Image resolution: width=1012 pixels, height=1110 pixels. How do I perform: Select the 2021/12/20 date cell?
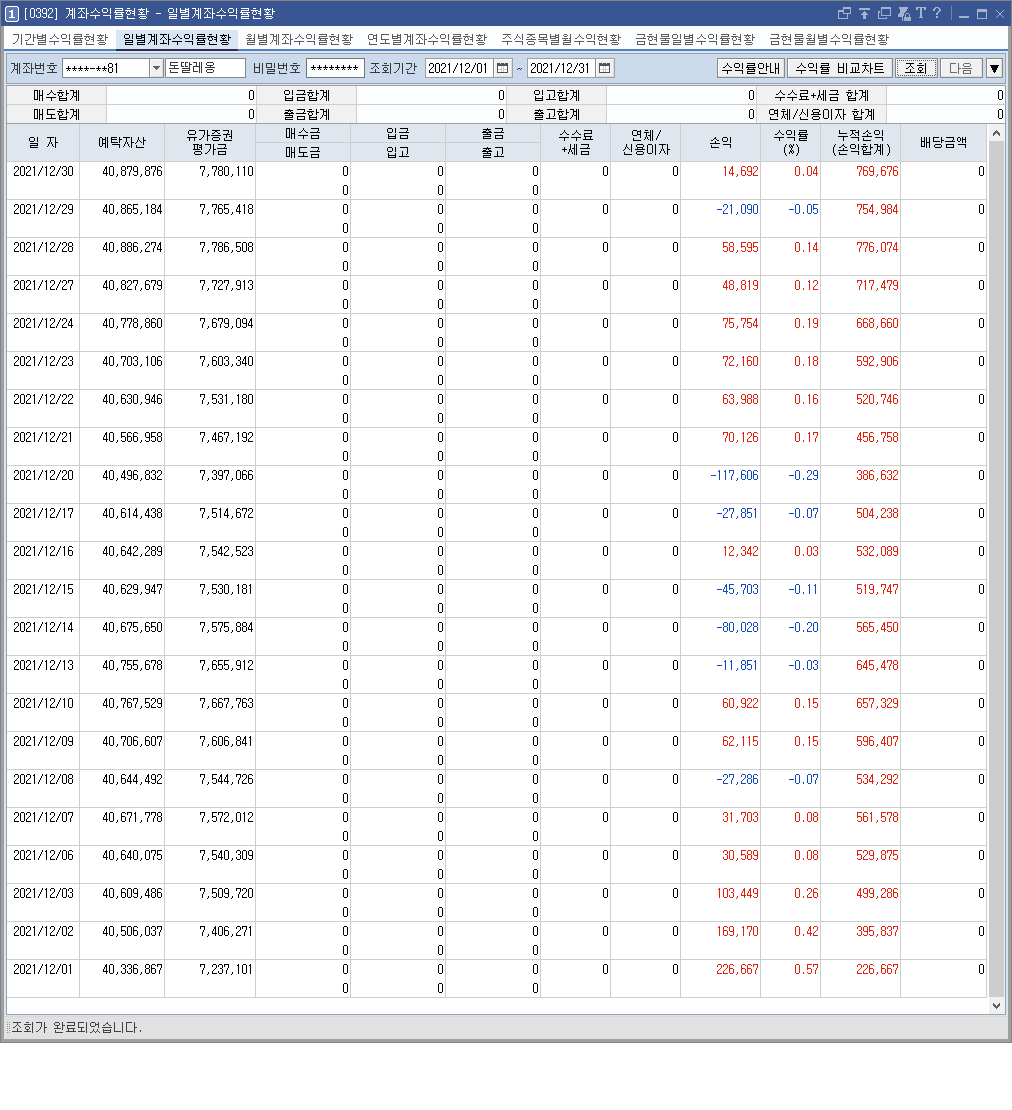43,476
